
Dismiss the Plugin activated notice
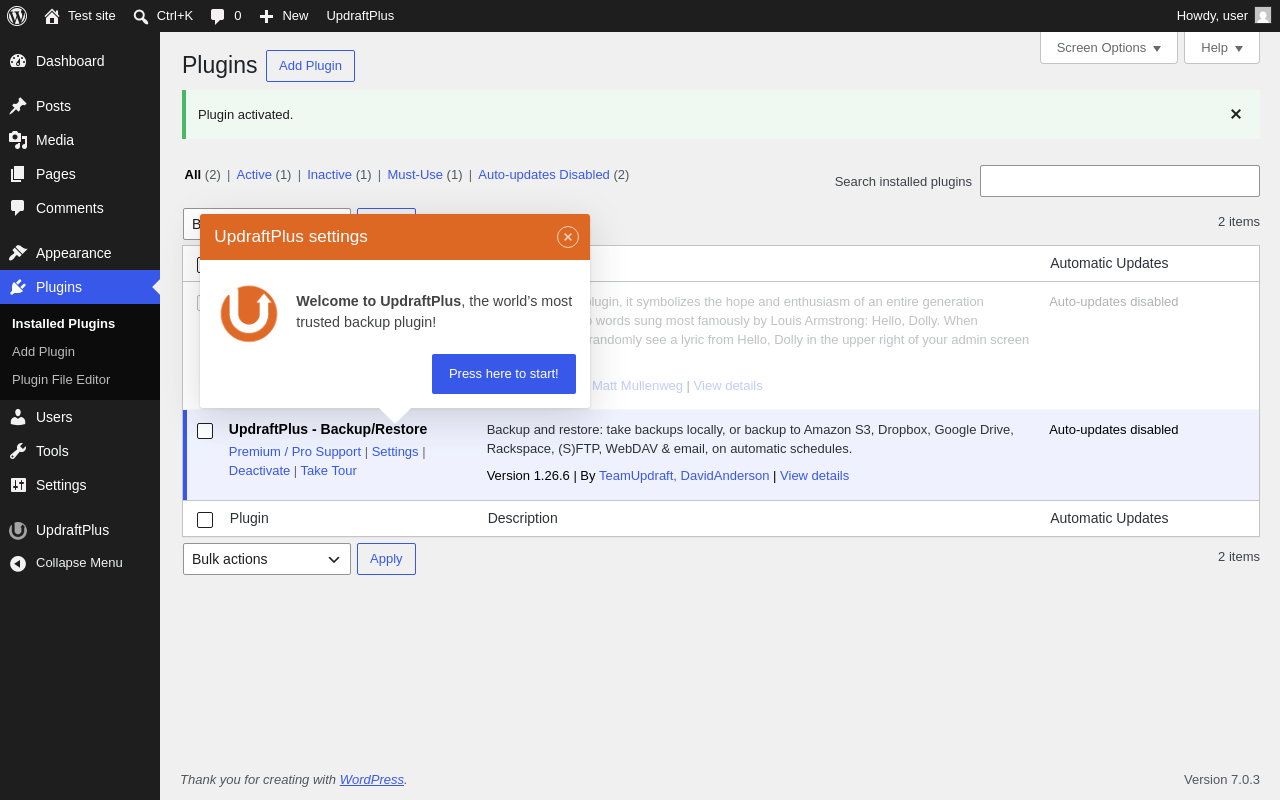pos(1236,114)
